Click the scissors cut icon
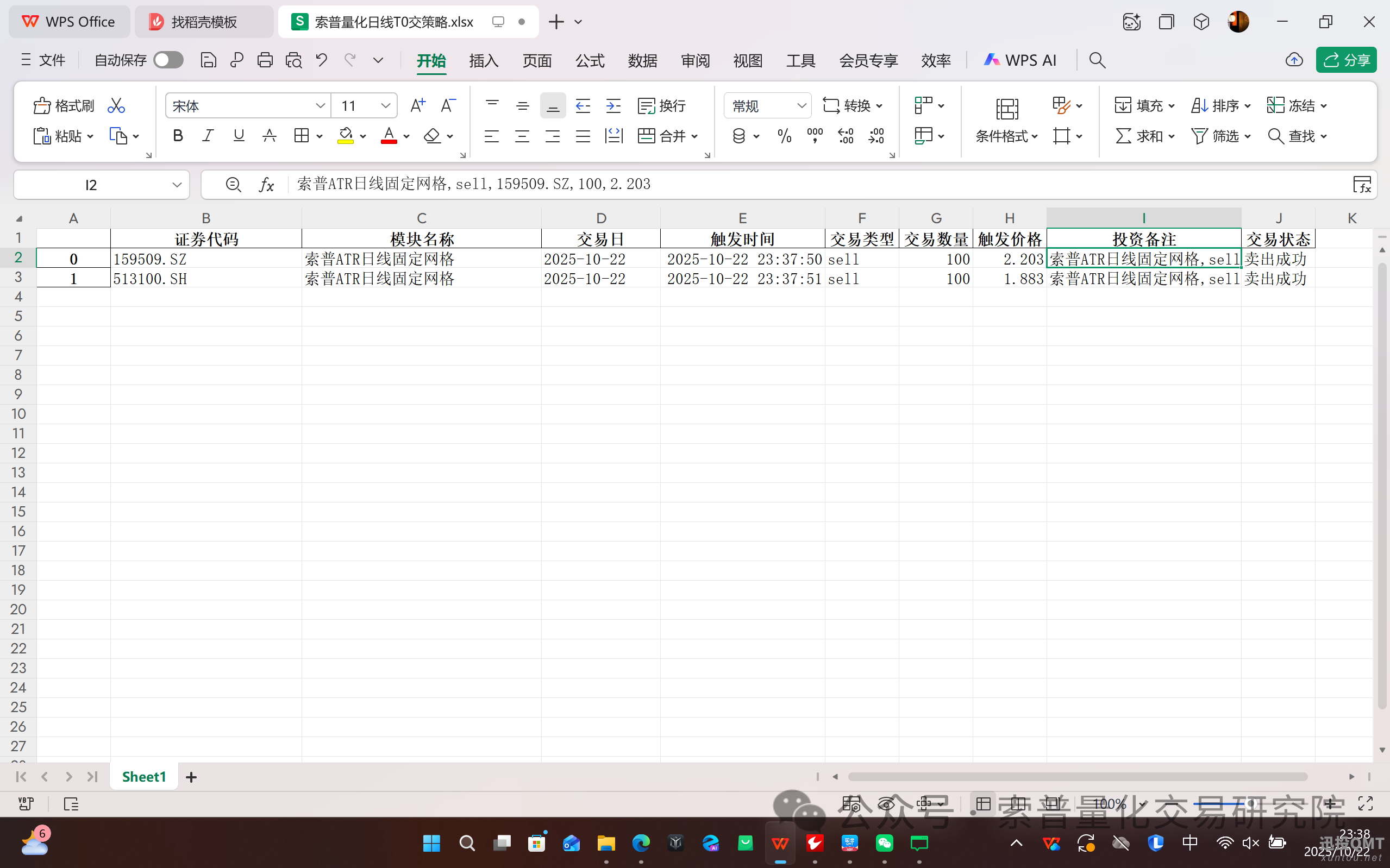Viewport: 1390px width, 868px height. (116, 105)
